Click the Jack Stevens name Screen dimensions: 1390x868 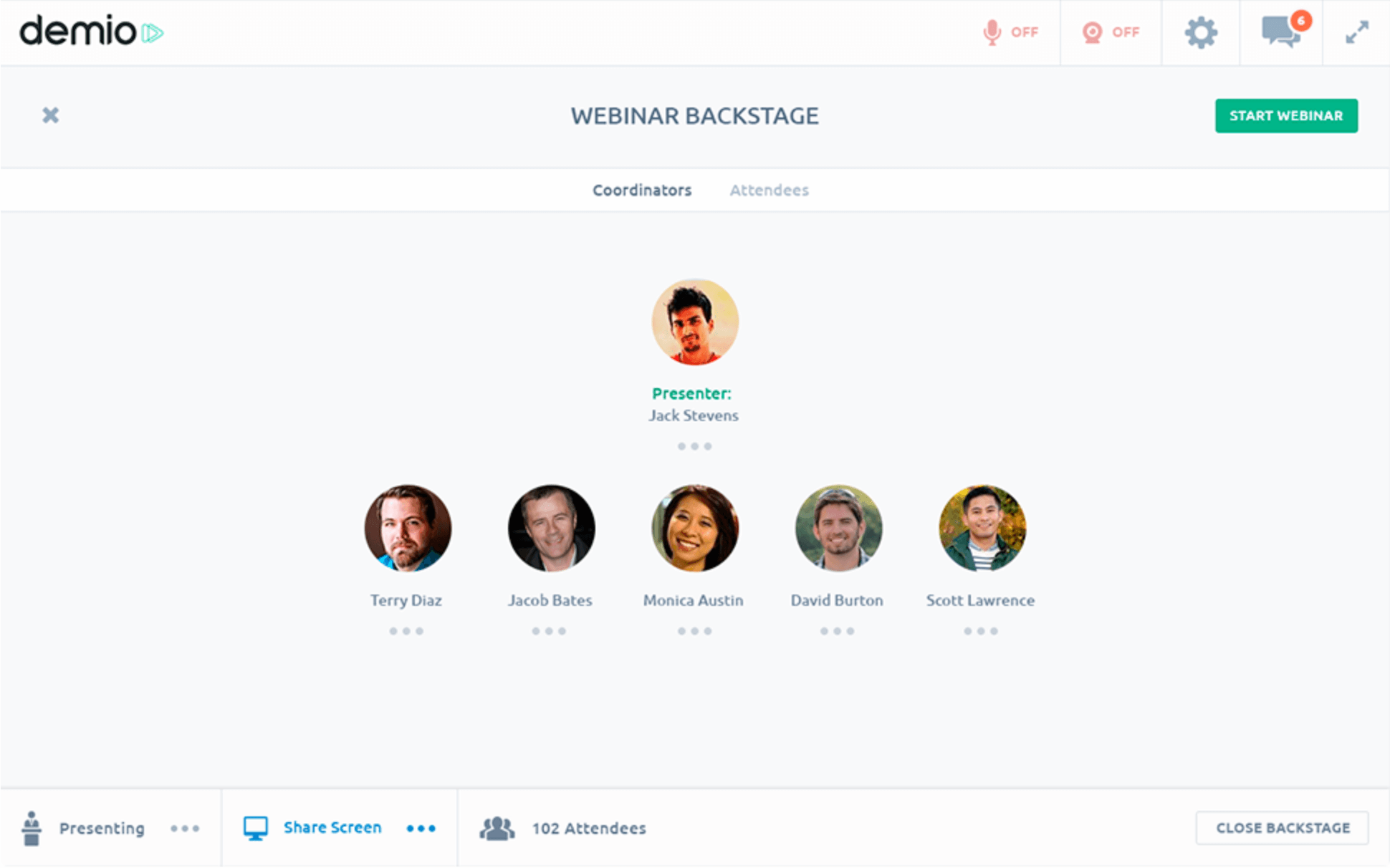pos(694,415)
